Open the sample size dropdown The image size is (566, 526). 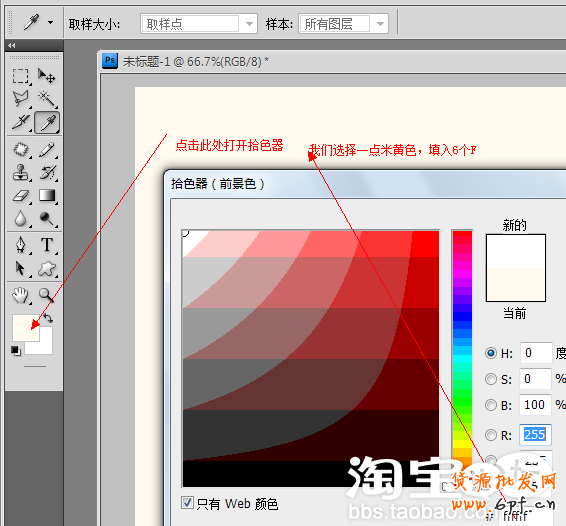[x=199, y=24]
